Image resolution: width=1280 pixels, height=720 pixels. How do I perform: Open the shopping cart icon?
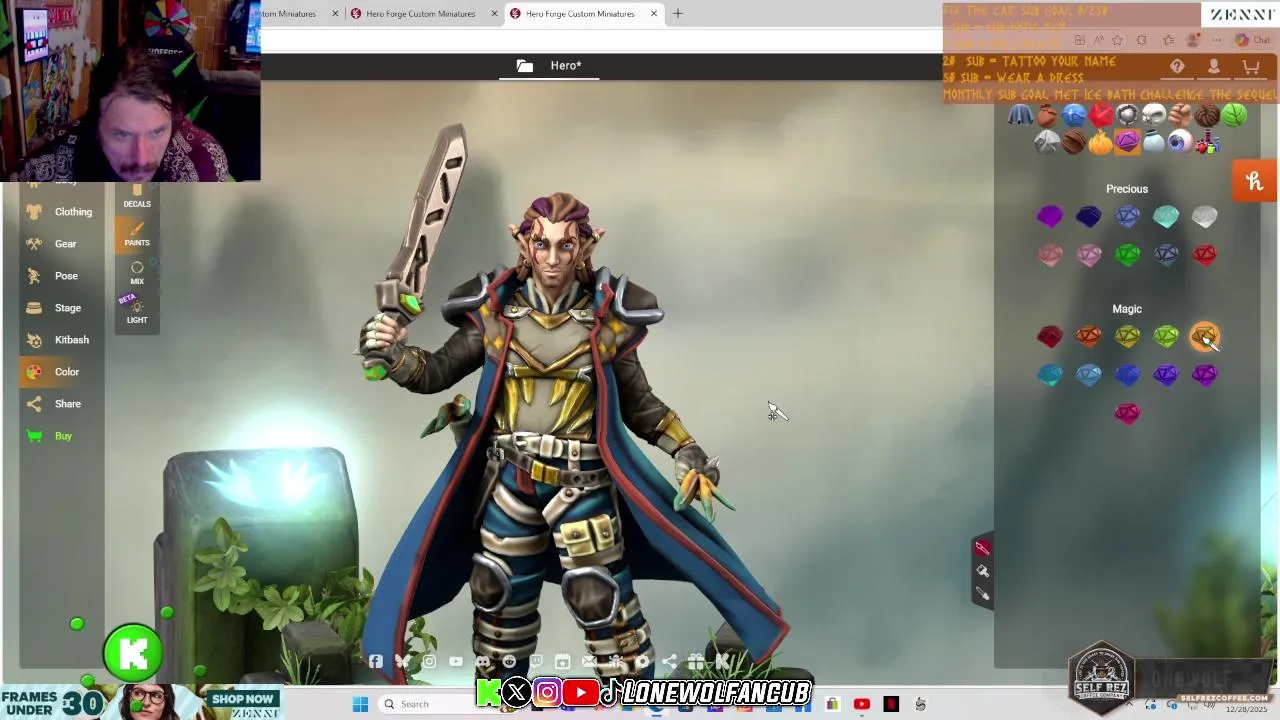tap(1250, 67)
